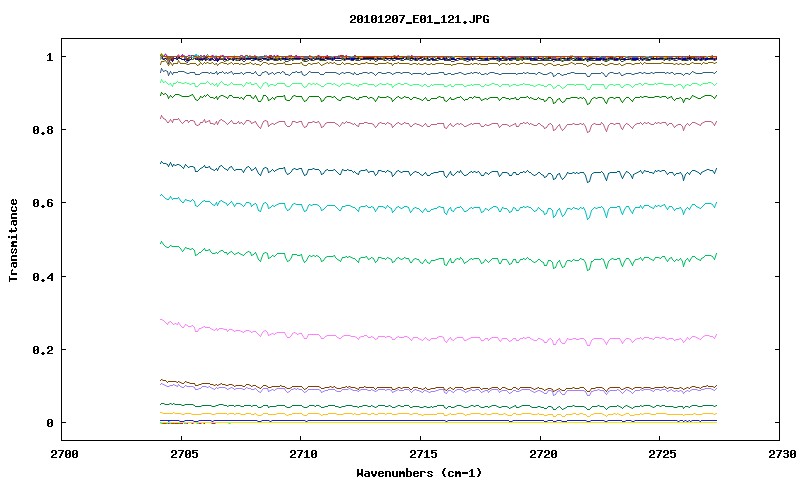Click the y-axis tick label 0.4
The image size is (800, 480).
[x=43, y=276]
